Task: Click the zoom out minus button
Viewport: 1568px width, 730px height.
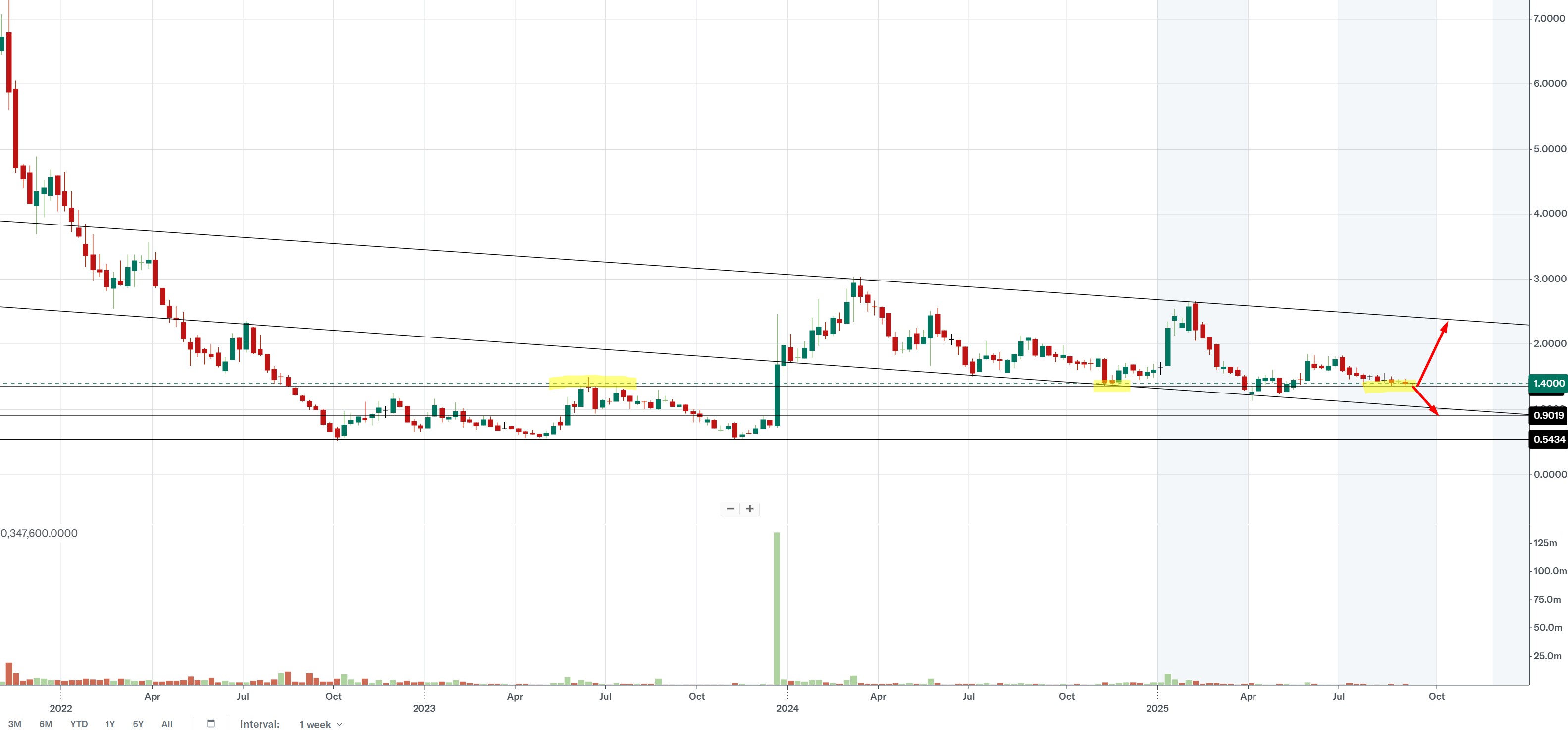Action: tap(730, 509)
